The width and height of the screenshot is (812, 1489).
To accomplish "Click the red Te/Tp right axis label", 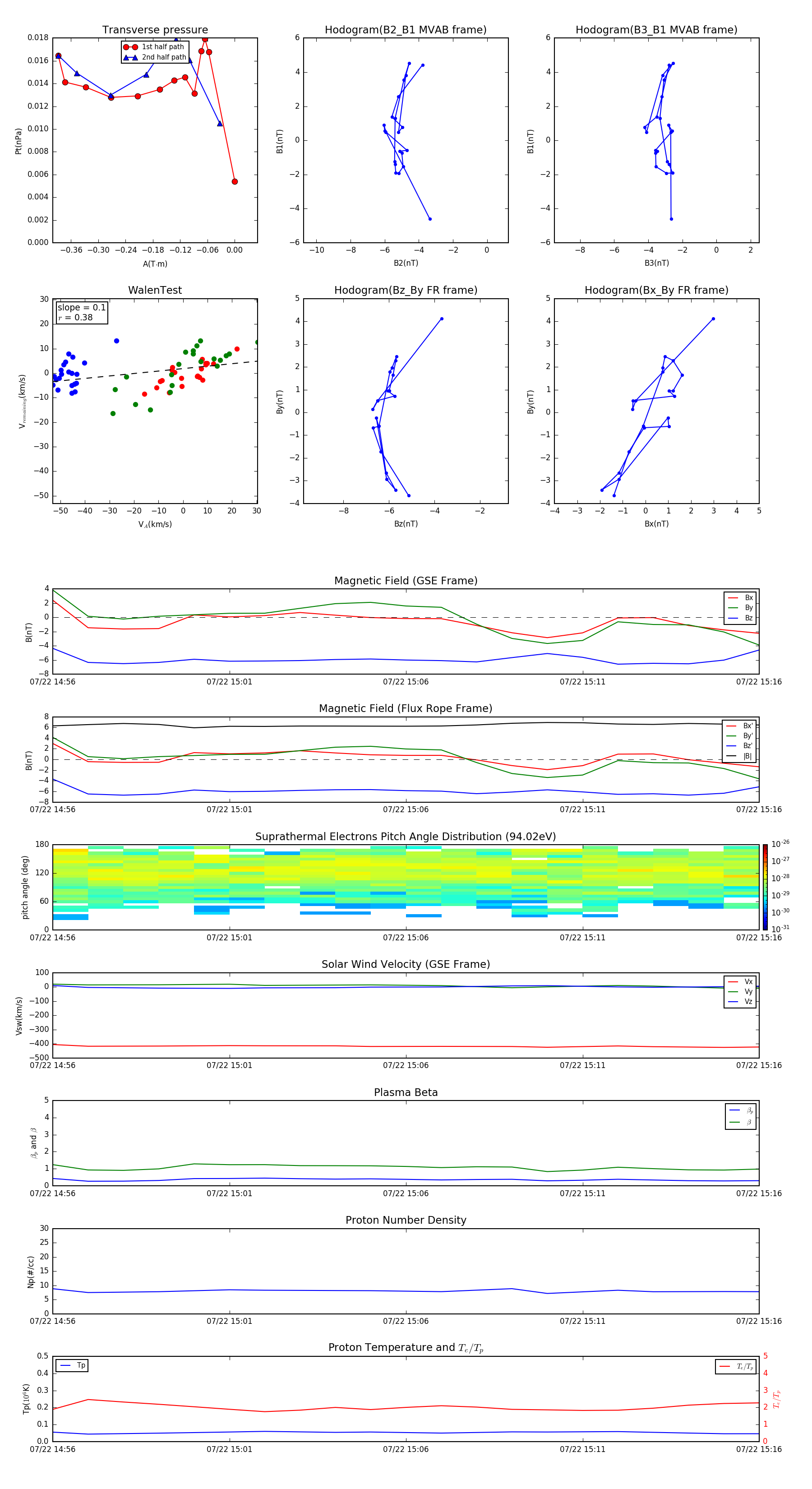I will click(x=777, y=1399).
